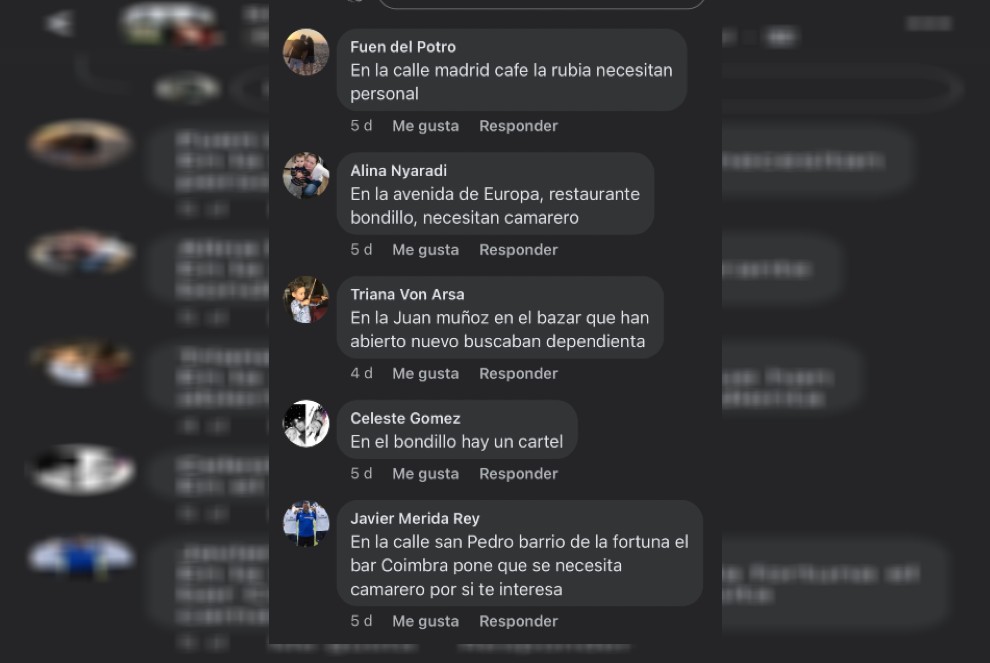The image size is (990, 663).
Task: Open Fuen del Potro's profile picture
Action: 306,52
